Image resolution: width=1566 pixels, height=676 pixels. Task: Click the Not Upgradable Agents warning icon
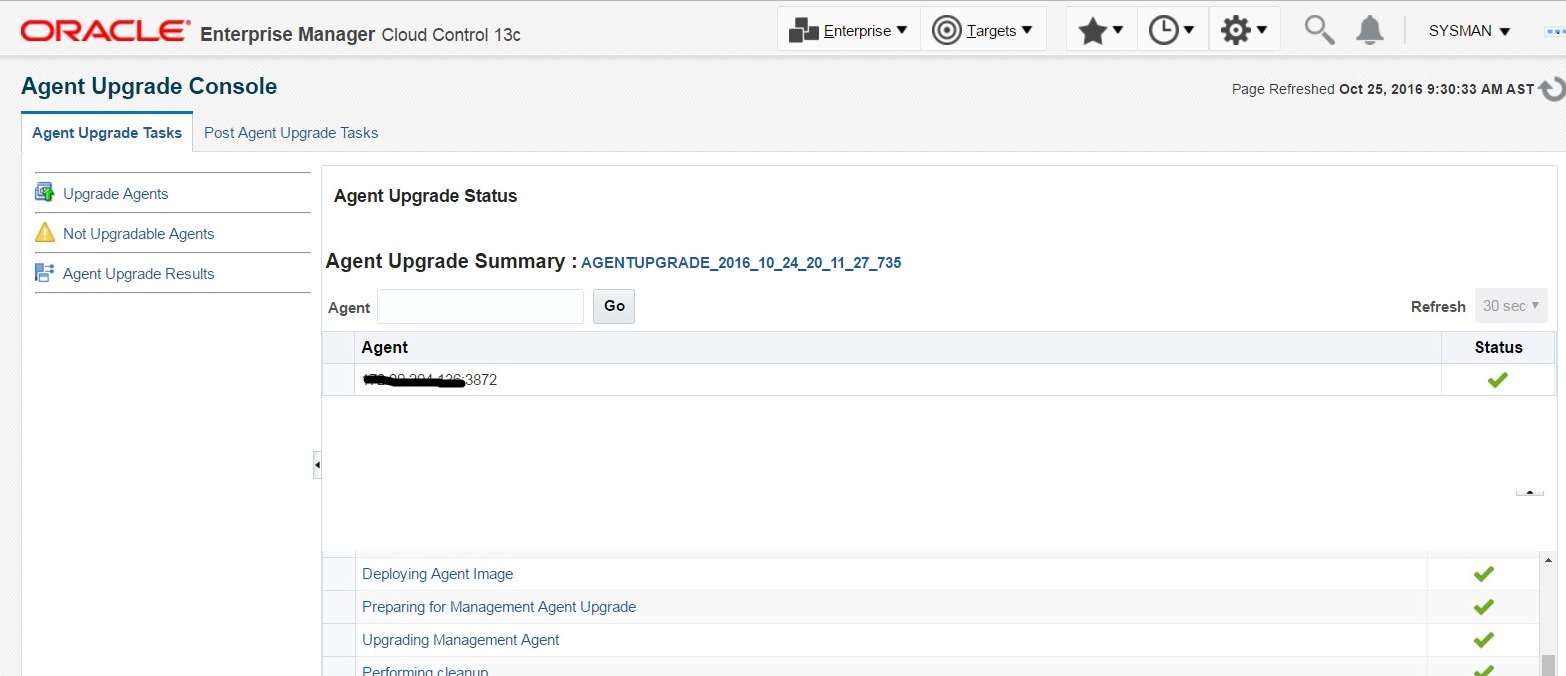click(x=45, y=233)
